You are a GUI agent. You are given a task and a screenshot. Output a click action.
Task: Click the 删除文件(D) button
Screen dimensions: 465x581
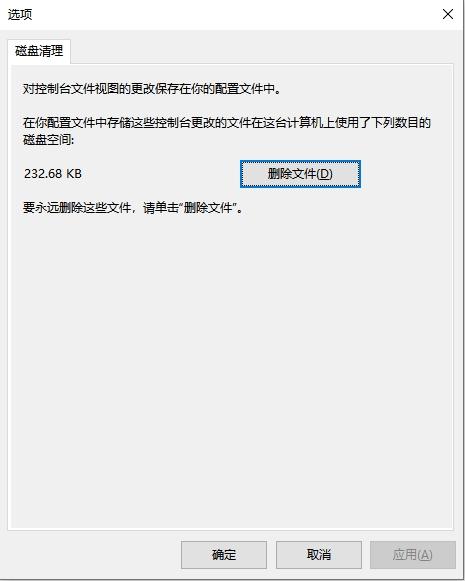point(300,174)
